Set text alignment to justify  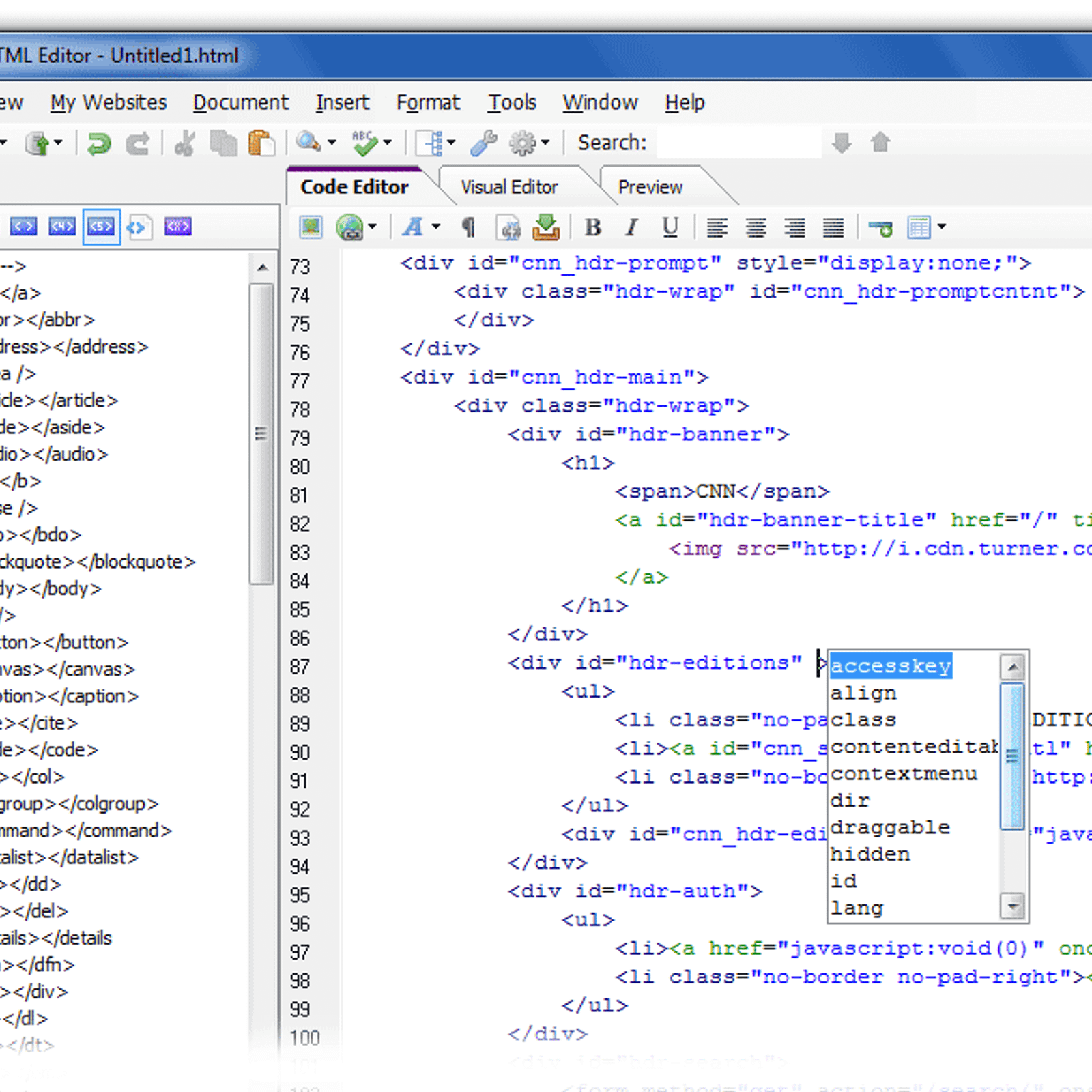coord(833,227)
